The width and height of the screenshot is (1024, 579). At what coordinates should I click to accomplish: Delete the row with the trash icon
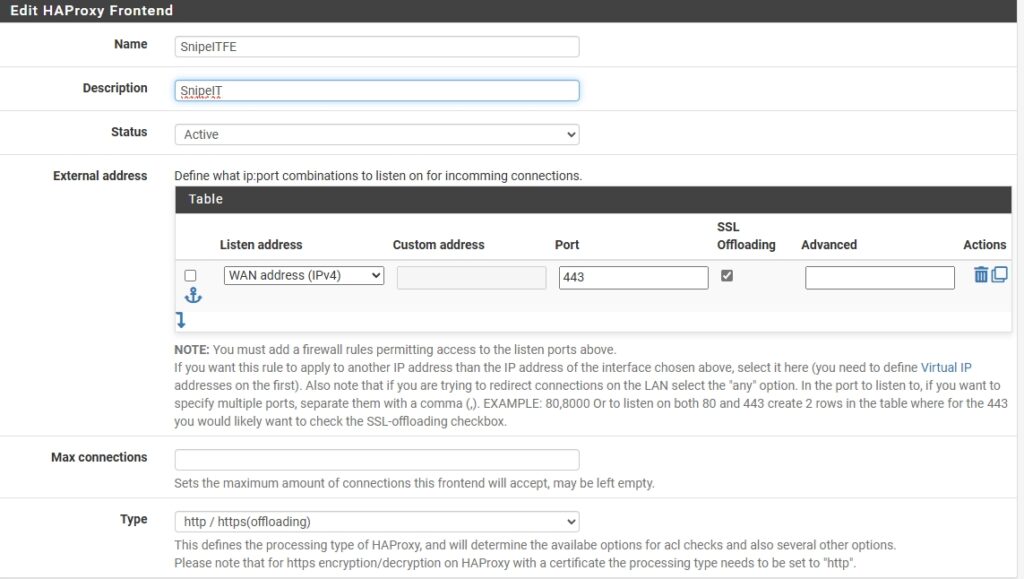coord(980,274)
